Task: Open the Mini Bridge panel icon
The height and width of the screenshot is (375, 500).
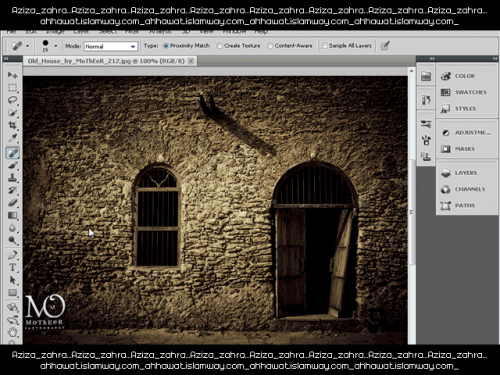Action: 426,76
